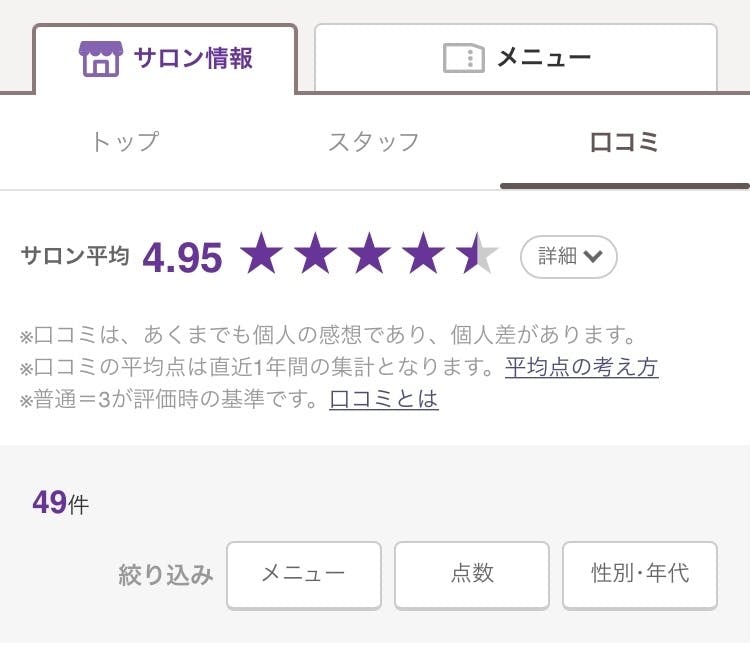The image size is (750, 670).
Task: Select the 口コミ reviews sub-tab
Action: tap(624, 142)
